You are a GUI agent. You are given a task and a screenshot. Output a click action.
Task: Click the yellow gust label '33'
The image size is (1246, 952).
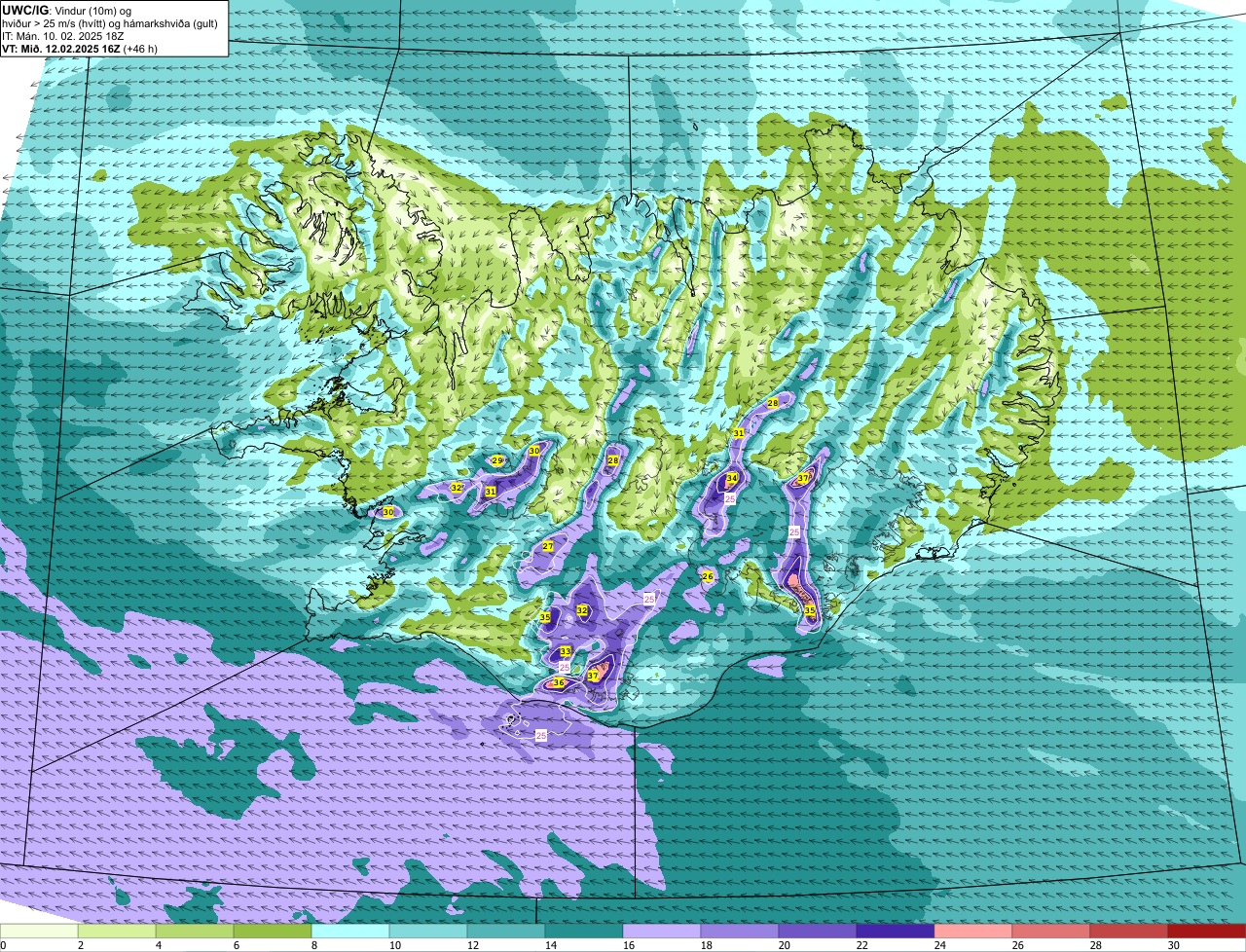566,651
